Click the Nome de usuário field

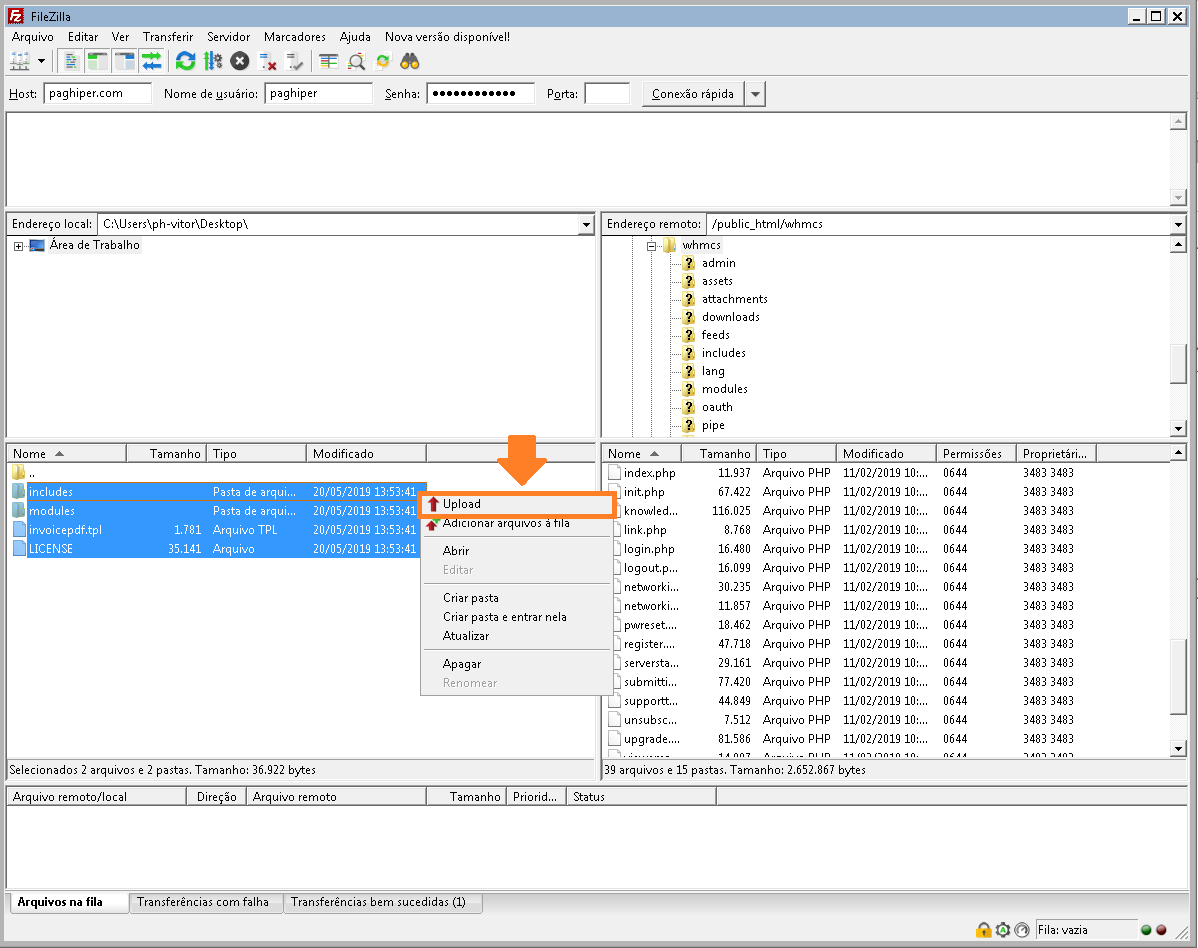pos(319,93)
